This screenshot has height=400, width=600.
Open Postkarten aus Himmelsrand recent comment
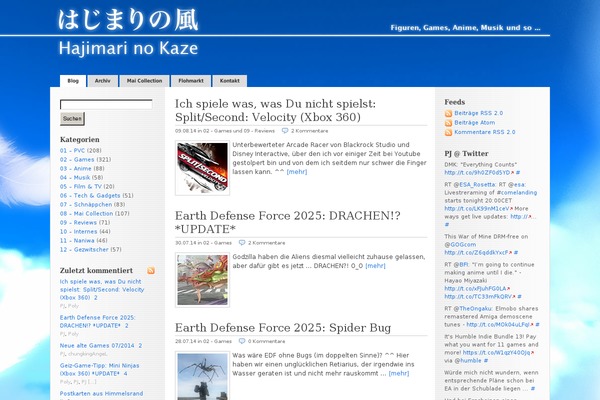(101, 393)
